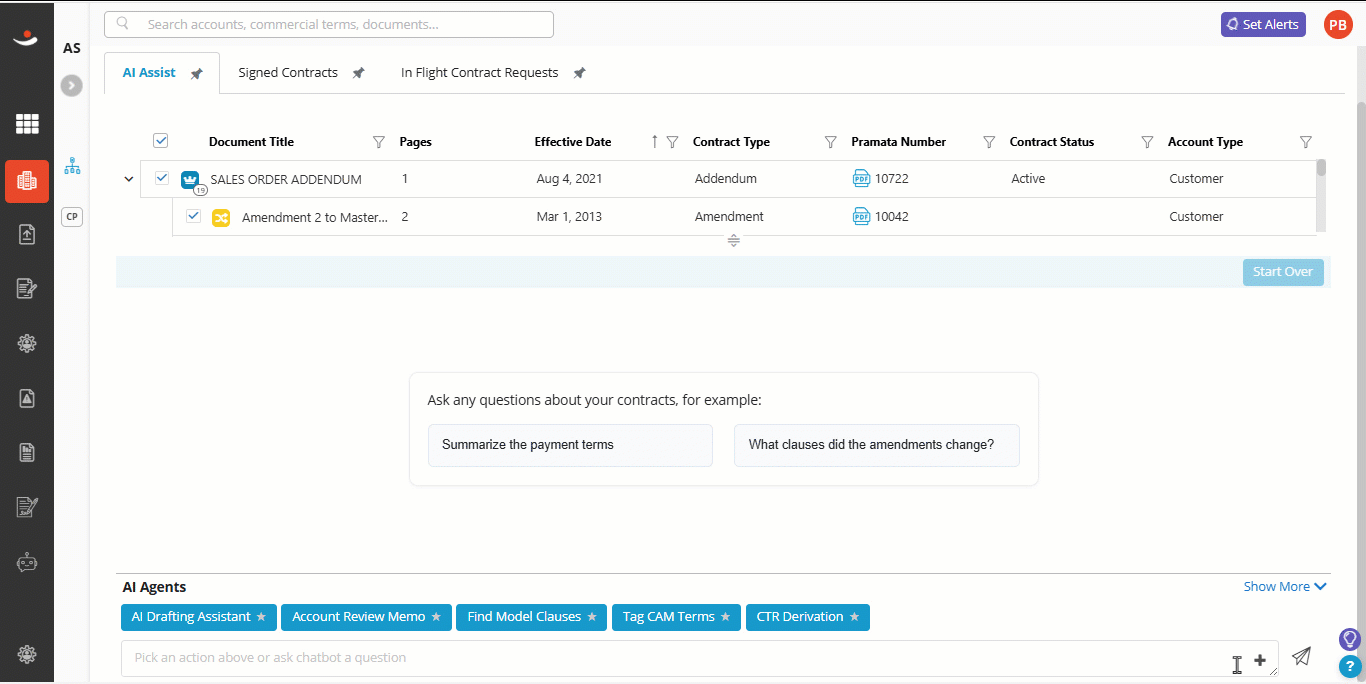
Task: Uncheck the SALES ORDER ADDENDUM row checkbox
Action: tap(162, 178)
